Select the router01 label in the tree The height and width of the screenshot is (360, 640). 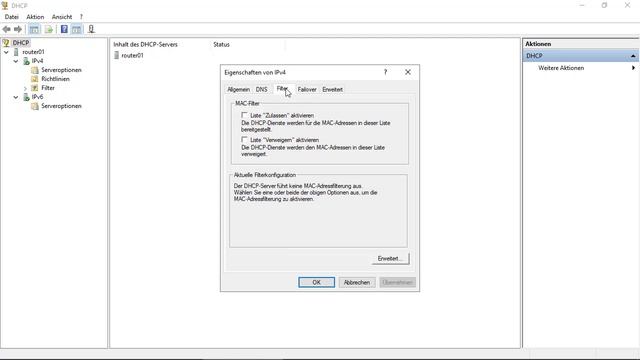[33, 52]
